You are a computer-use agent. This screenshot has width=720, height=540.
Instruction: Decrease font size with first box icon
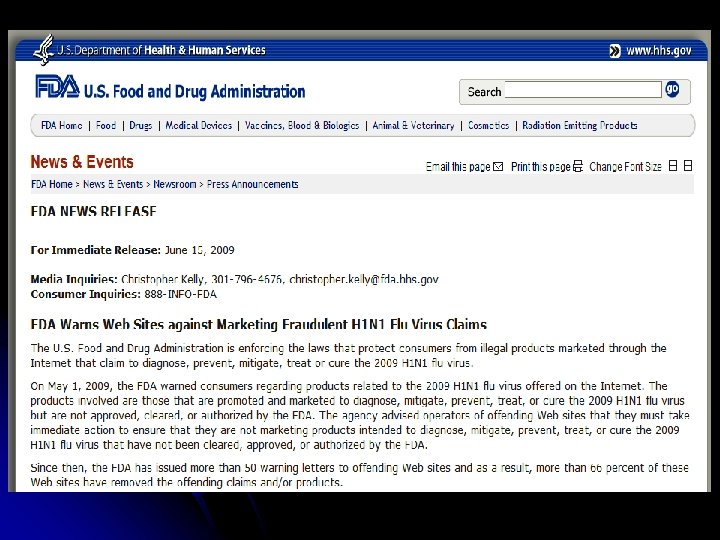[x=673, y=166]
